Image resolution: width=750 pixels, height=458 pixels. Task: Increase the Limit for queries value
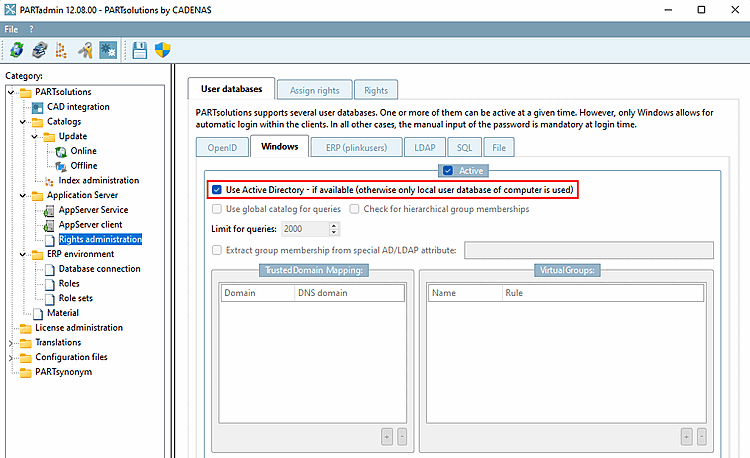click(334, 226)
